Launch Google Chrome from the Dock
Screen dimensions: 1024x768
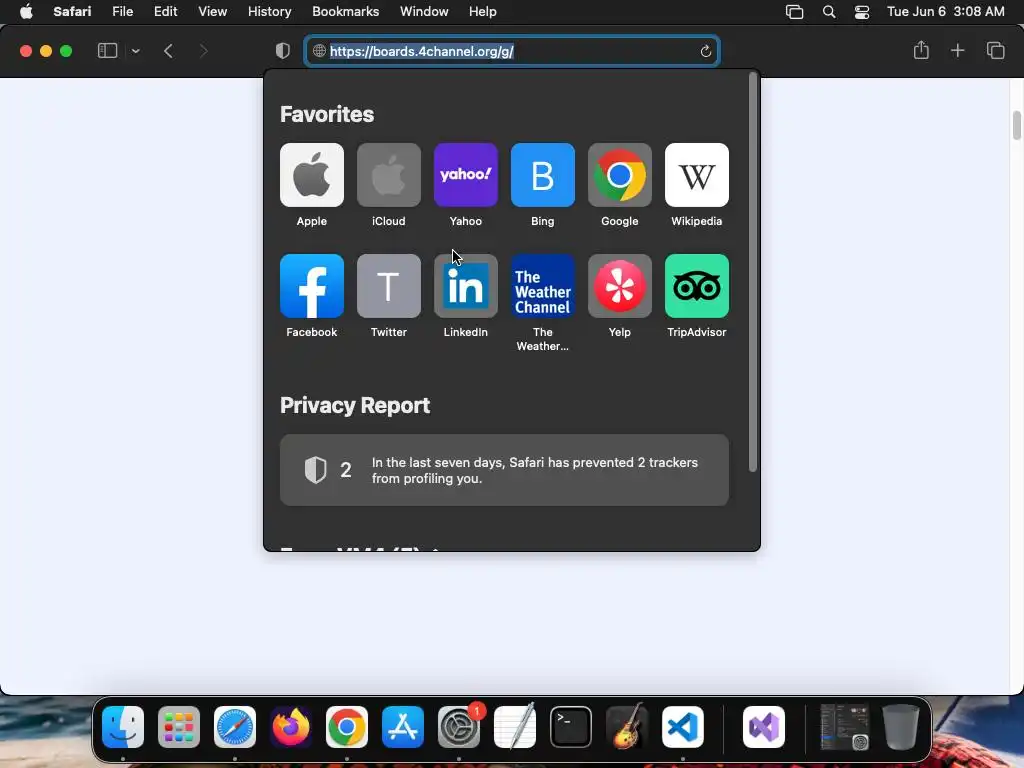347,727
